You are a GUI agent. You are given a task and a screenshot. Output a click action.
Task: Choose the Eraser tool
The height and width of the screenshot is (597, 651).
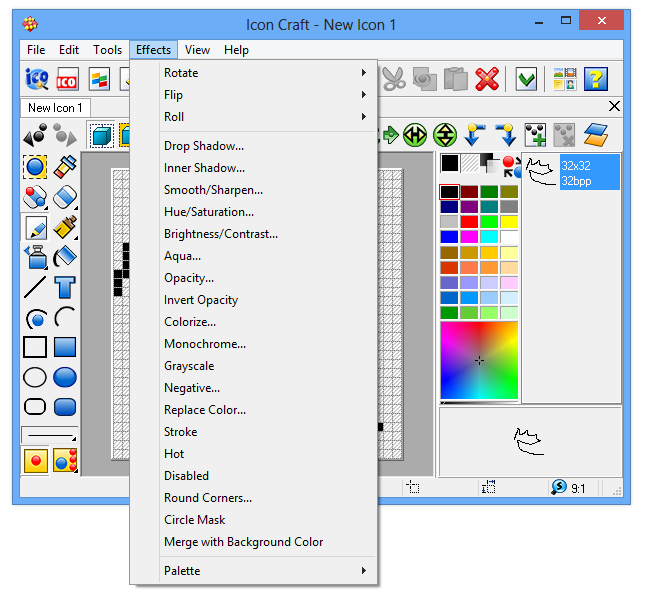[x=65, y=197]
